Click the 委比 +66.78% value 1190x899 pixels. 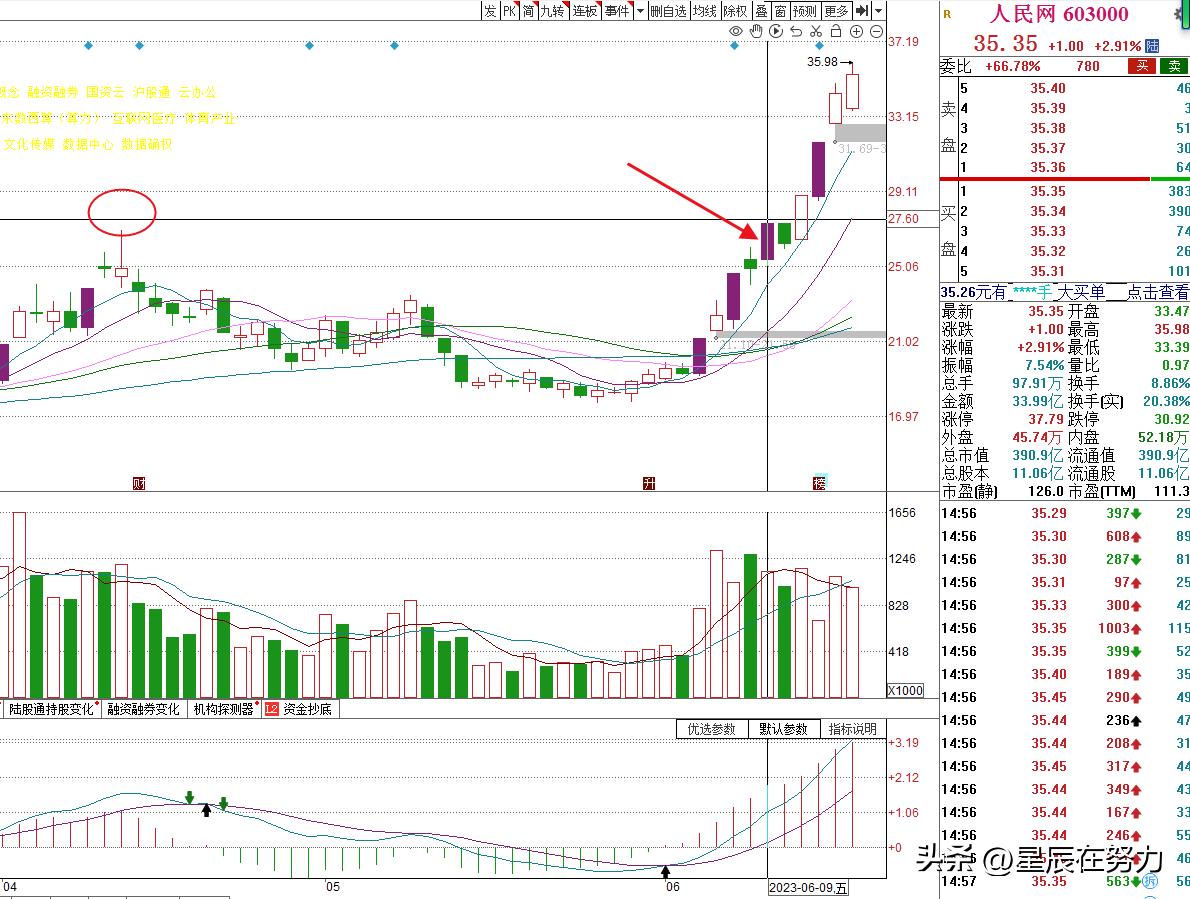point(1012,67)
